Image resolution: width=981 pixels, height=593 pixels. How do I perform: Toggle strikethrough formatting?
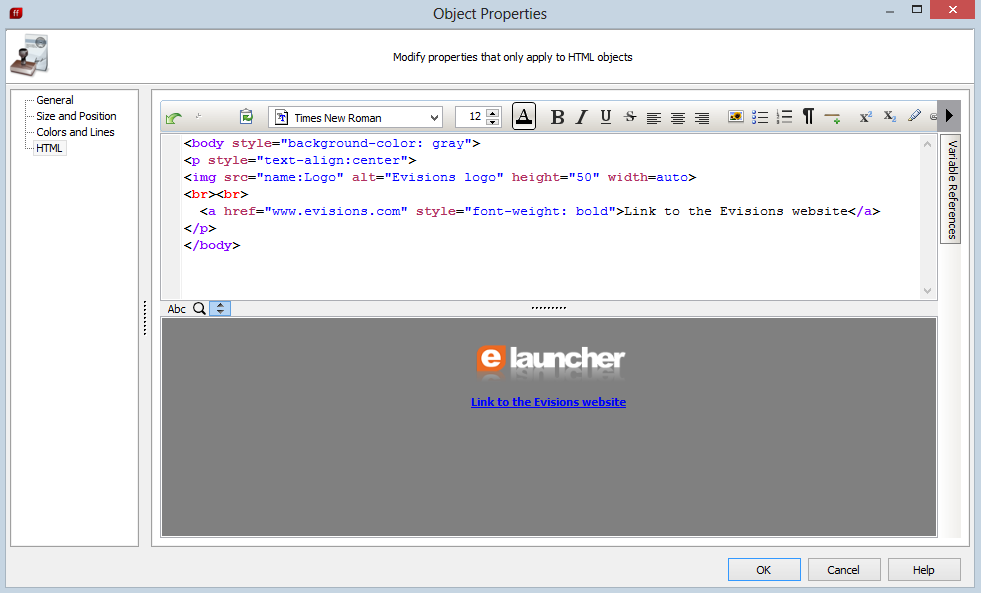coord(630,117)
